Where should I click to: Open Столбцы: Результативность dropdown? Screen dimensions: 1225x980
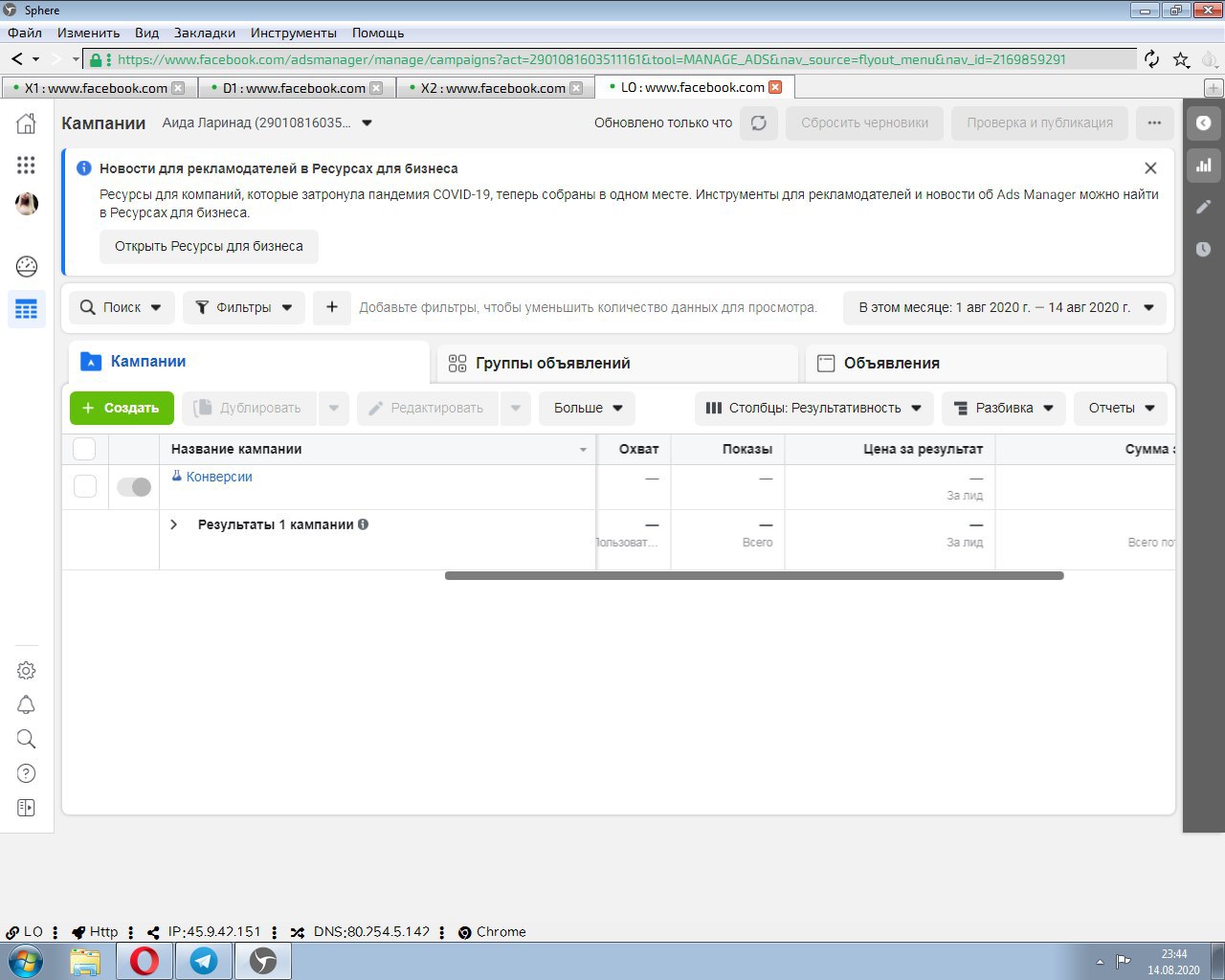coord(814,408)
